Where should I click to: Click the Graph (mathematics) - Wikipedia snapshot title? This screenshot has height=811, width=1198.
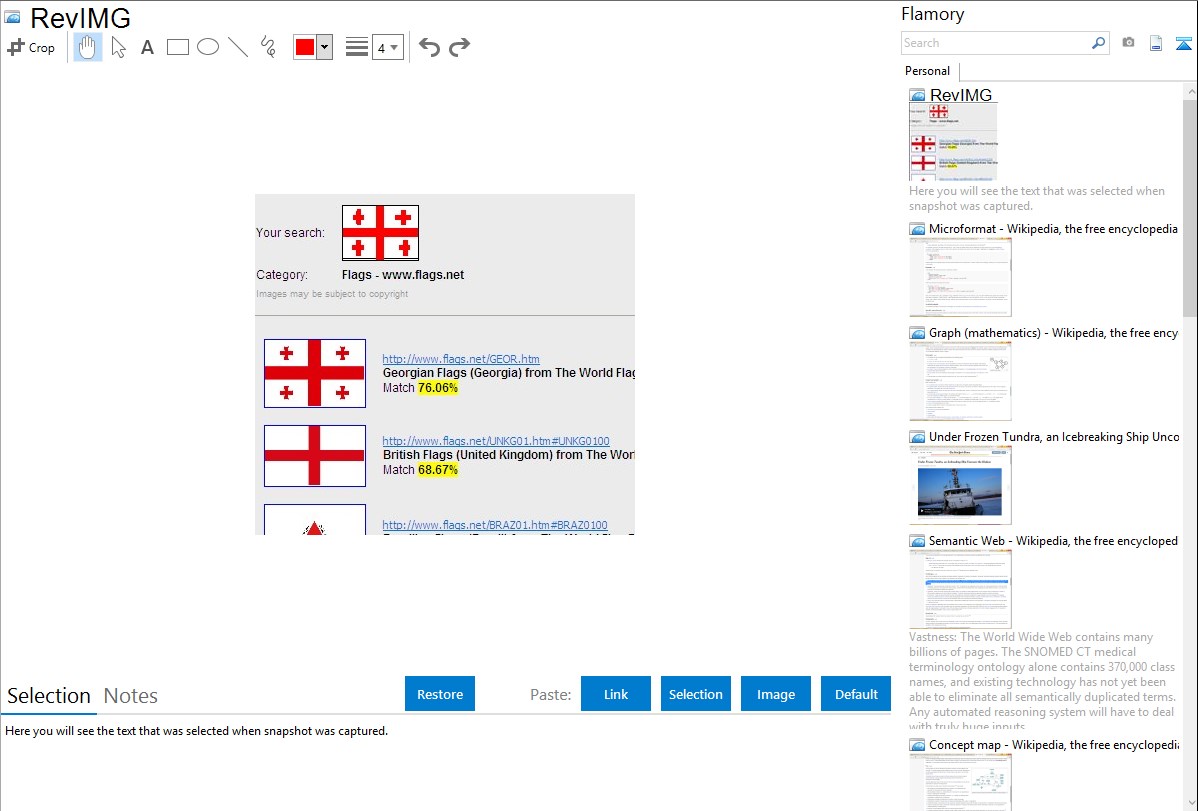pos(1054,333)
